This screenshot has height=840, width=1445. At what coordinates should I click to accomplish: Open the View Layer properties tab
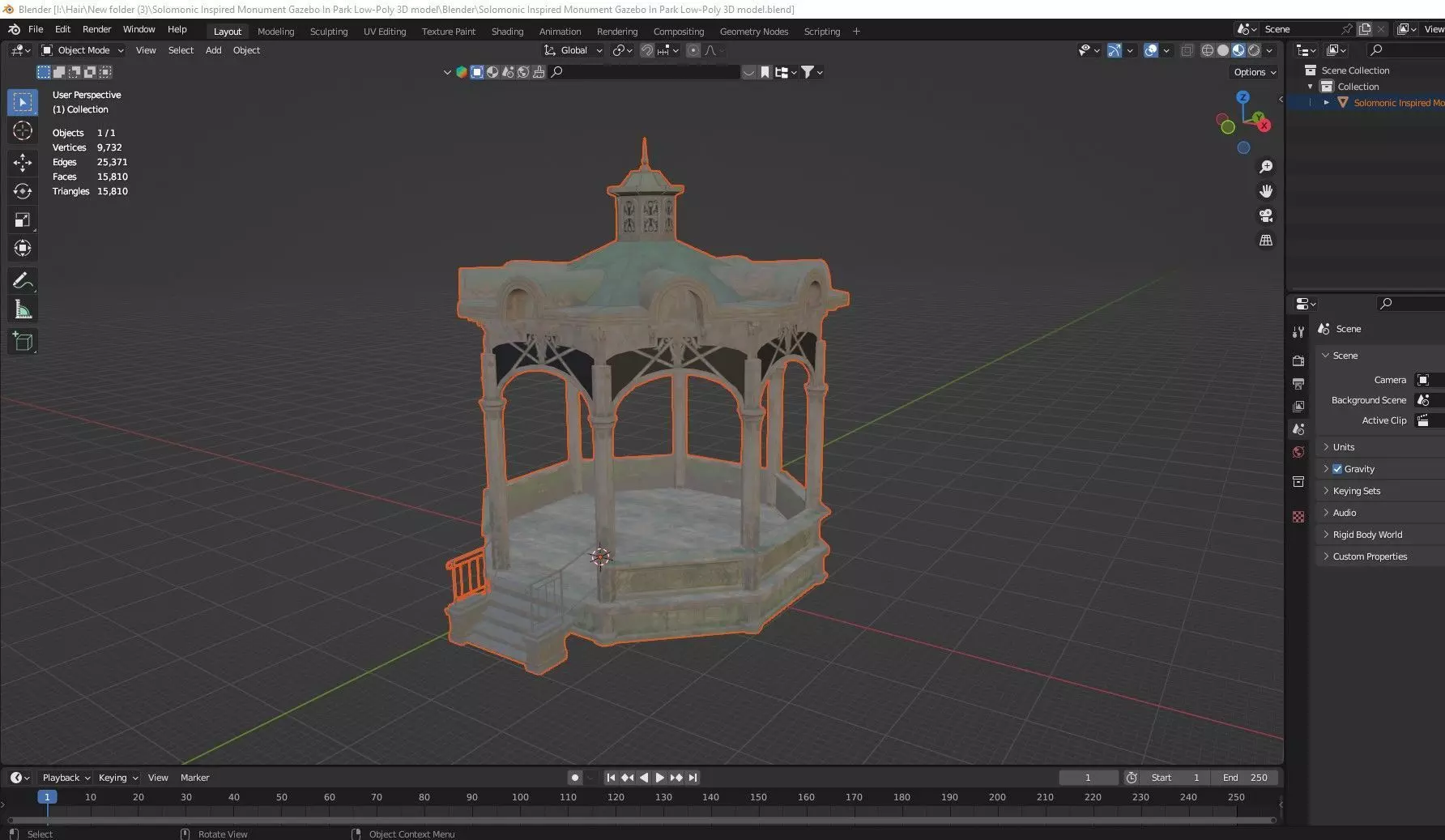tap(1298, 406)
